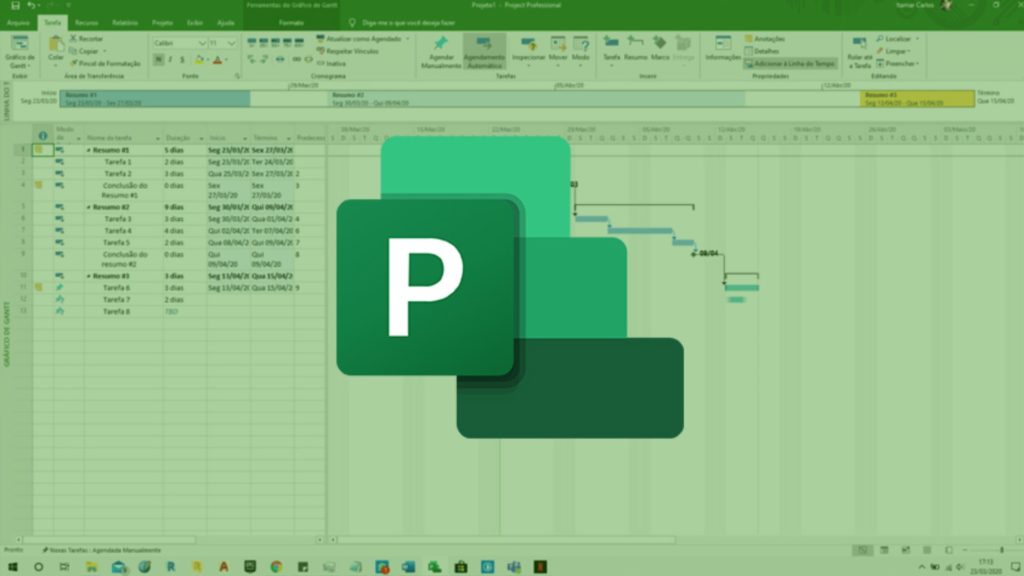Open the Preencher fill menu

coord(897,63)
